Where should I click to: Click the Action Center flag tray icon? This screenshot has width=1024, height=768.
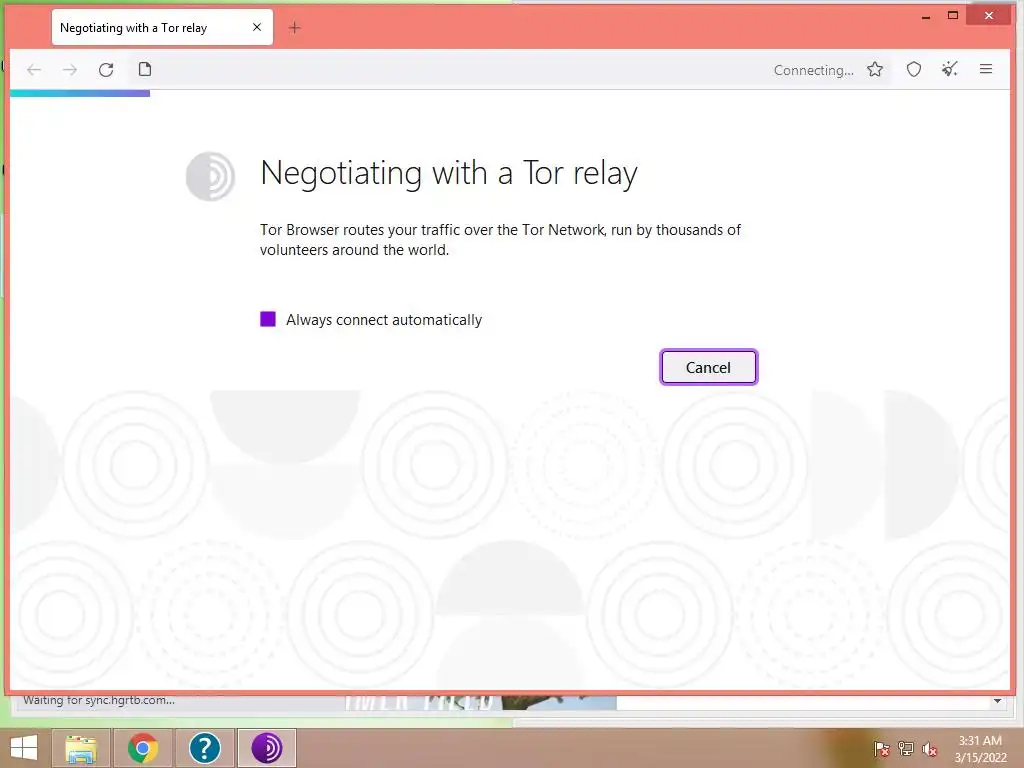[881, 749]
